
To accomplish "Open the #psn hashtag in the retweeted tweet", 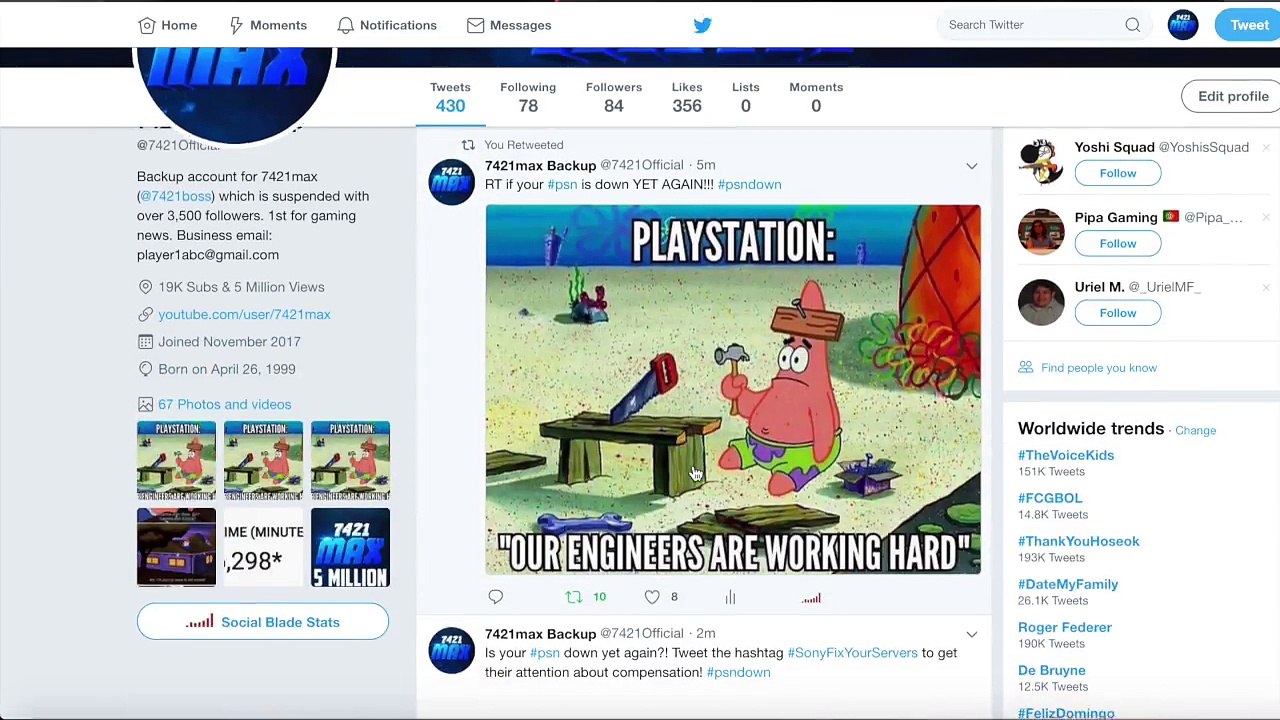I will 562,184.
